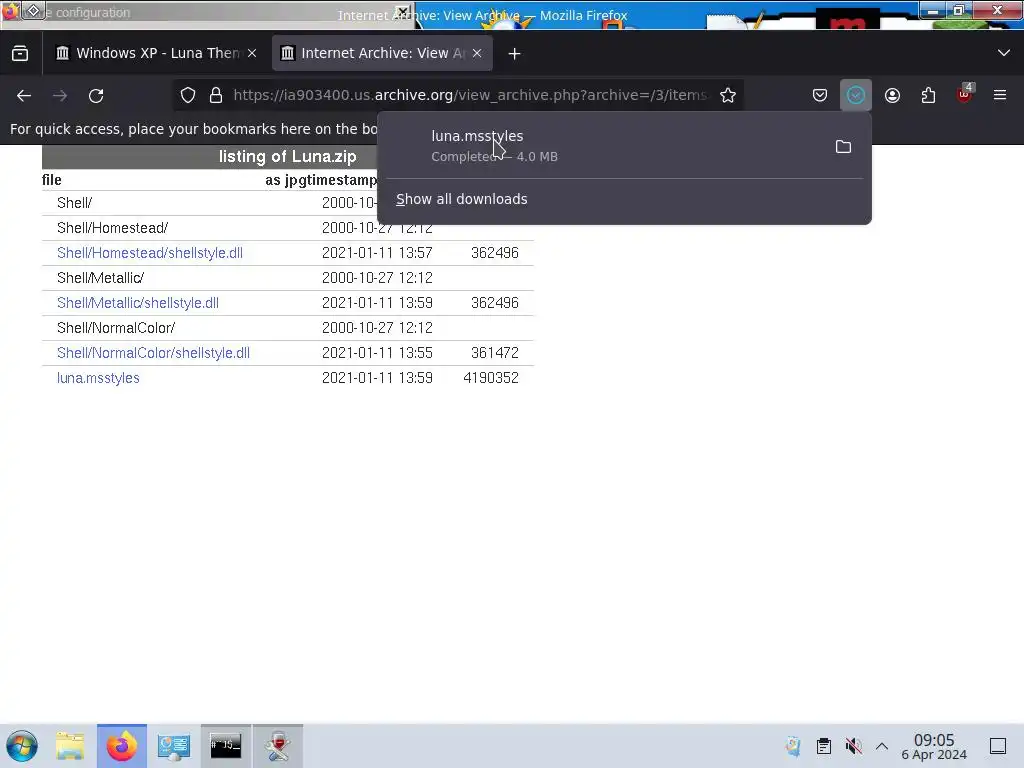Open Shell/NormalColor/shellstyle.dll link

153,353
